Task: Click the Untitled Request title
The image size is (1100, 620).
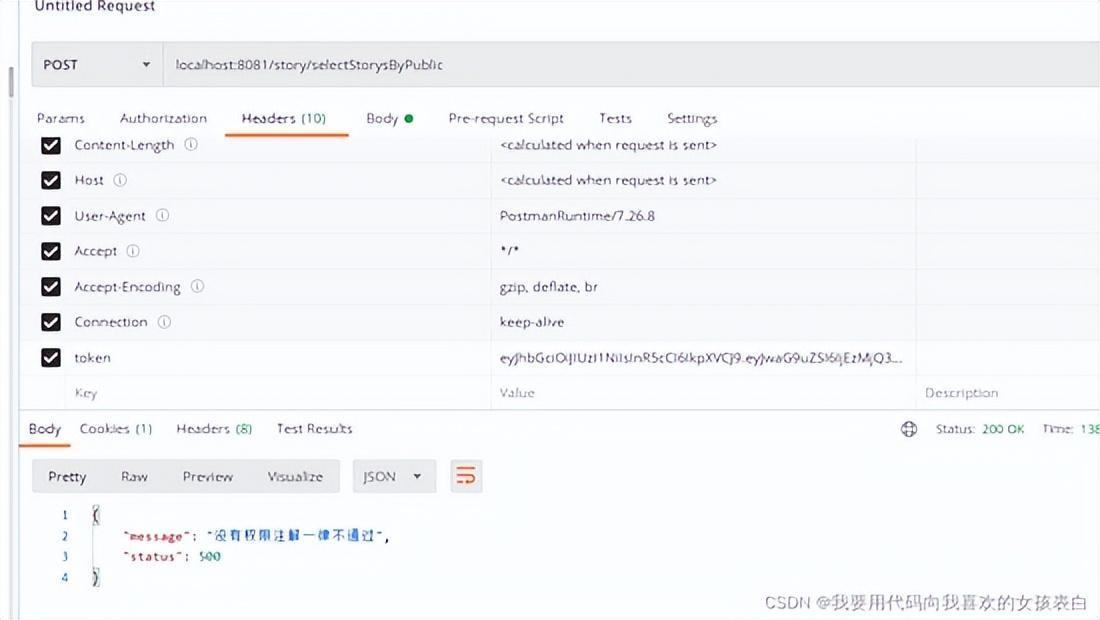Action: (95, 6)
